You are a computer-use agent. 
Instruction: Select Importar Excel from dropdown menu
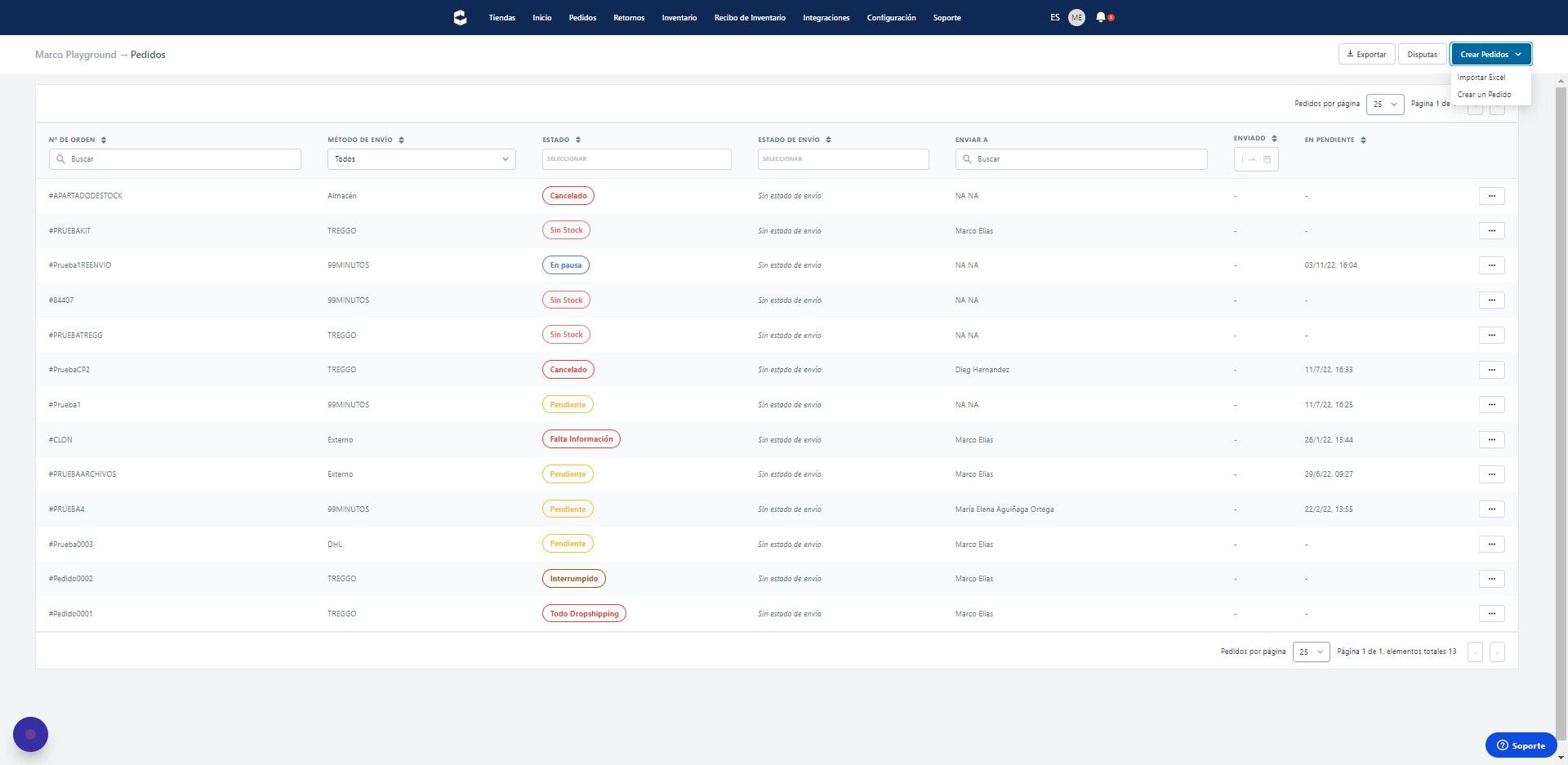[x=1481, y=78]
